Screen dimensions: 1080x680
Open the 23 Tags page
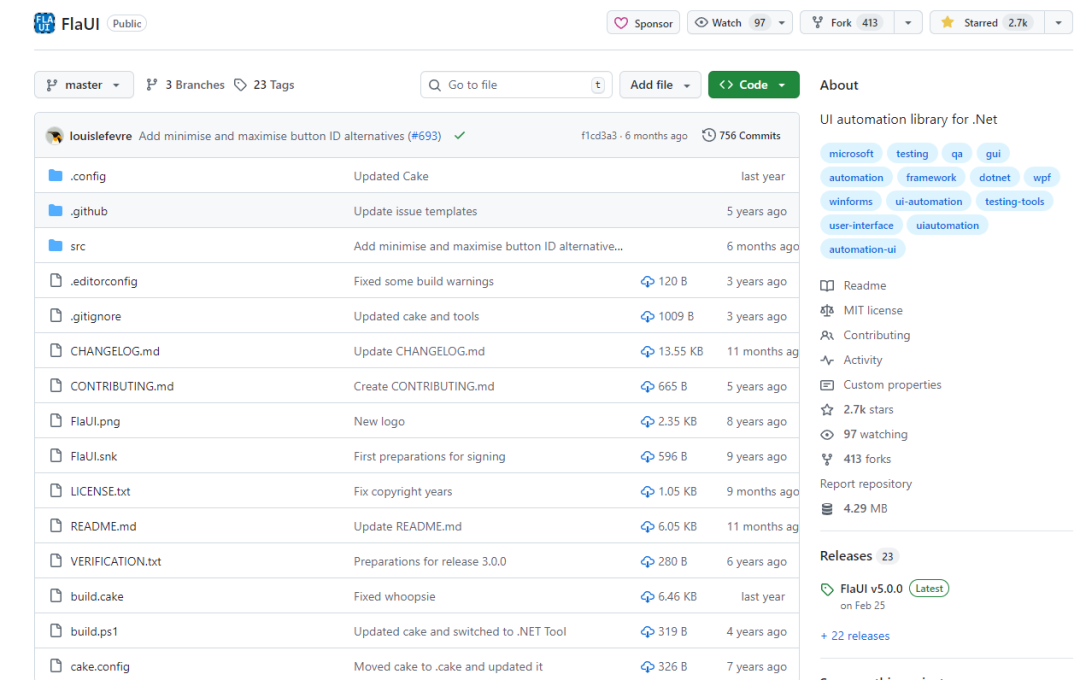point(264,85)
